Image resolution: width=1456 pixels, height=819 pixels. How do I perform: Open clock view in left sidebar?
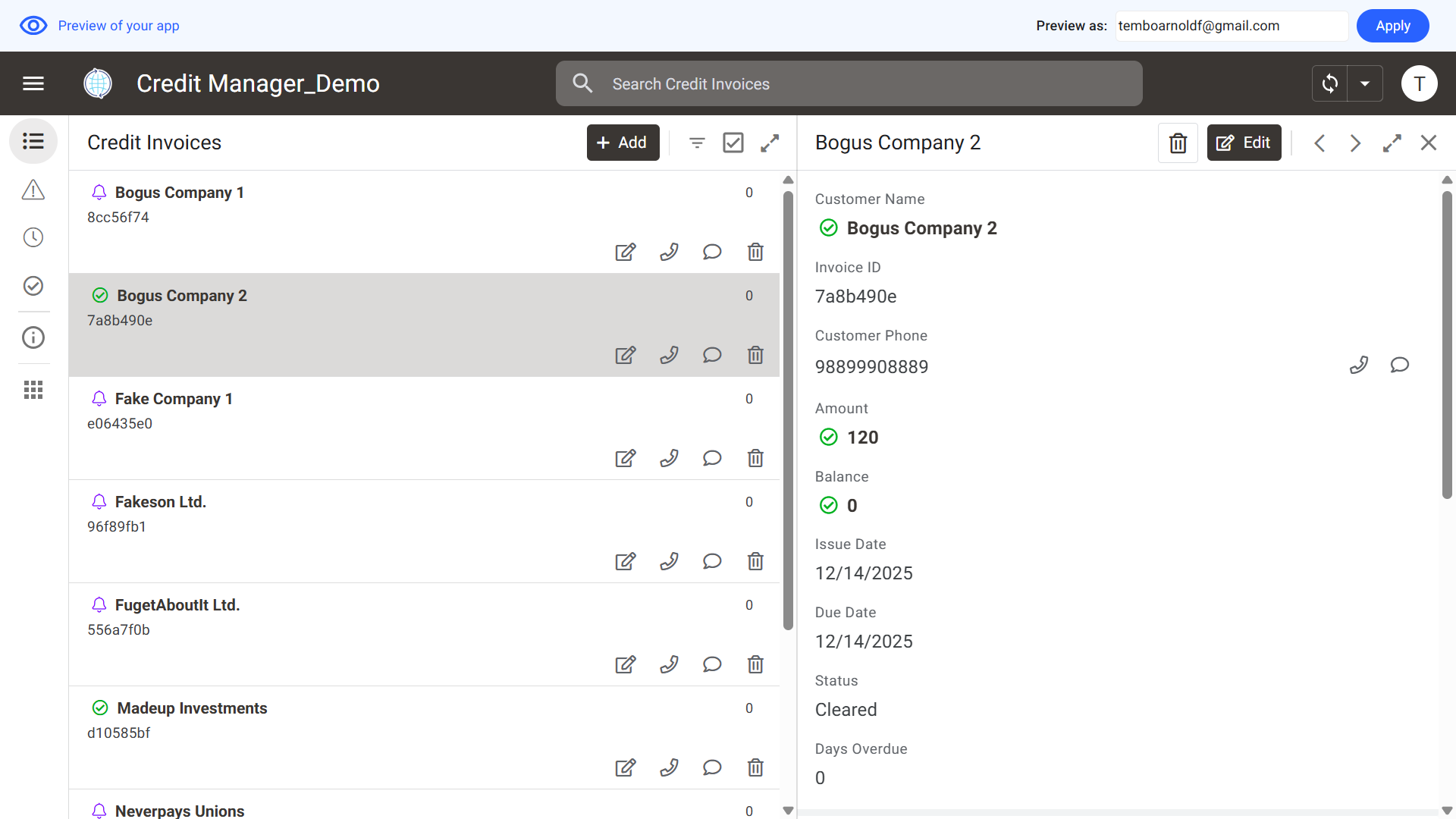pyautogui.click(x=33, y=237)
